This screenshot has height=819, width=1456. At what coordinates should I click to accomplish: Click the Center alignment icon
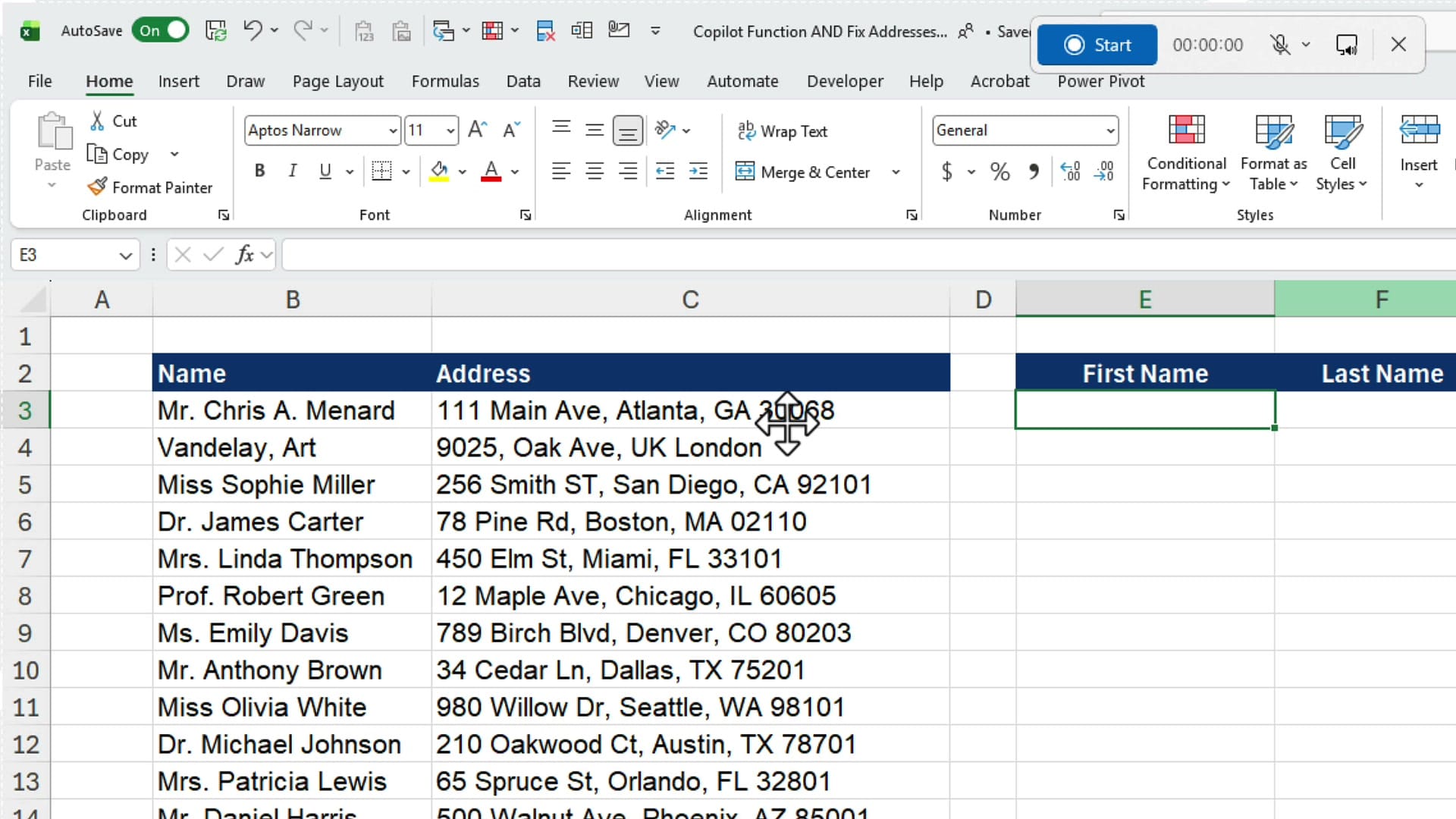595,171
